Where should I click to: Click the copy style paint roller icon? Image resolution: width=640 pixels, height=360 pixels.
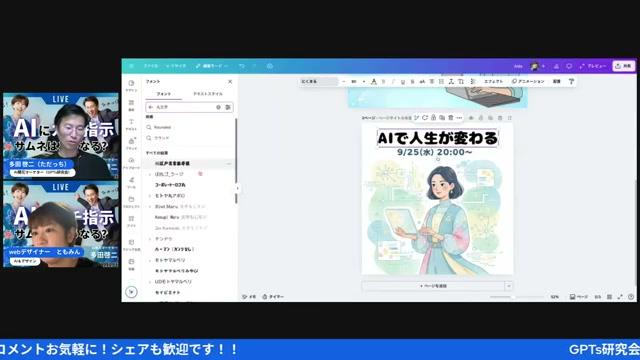point(571,82)
